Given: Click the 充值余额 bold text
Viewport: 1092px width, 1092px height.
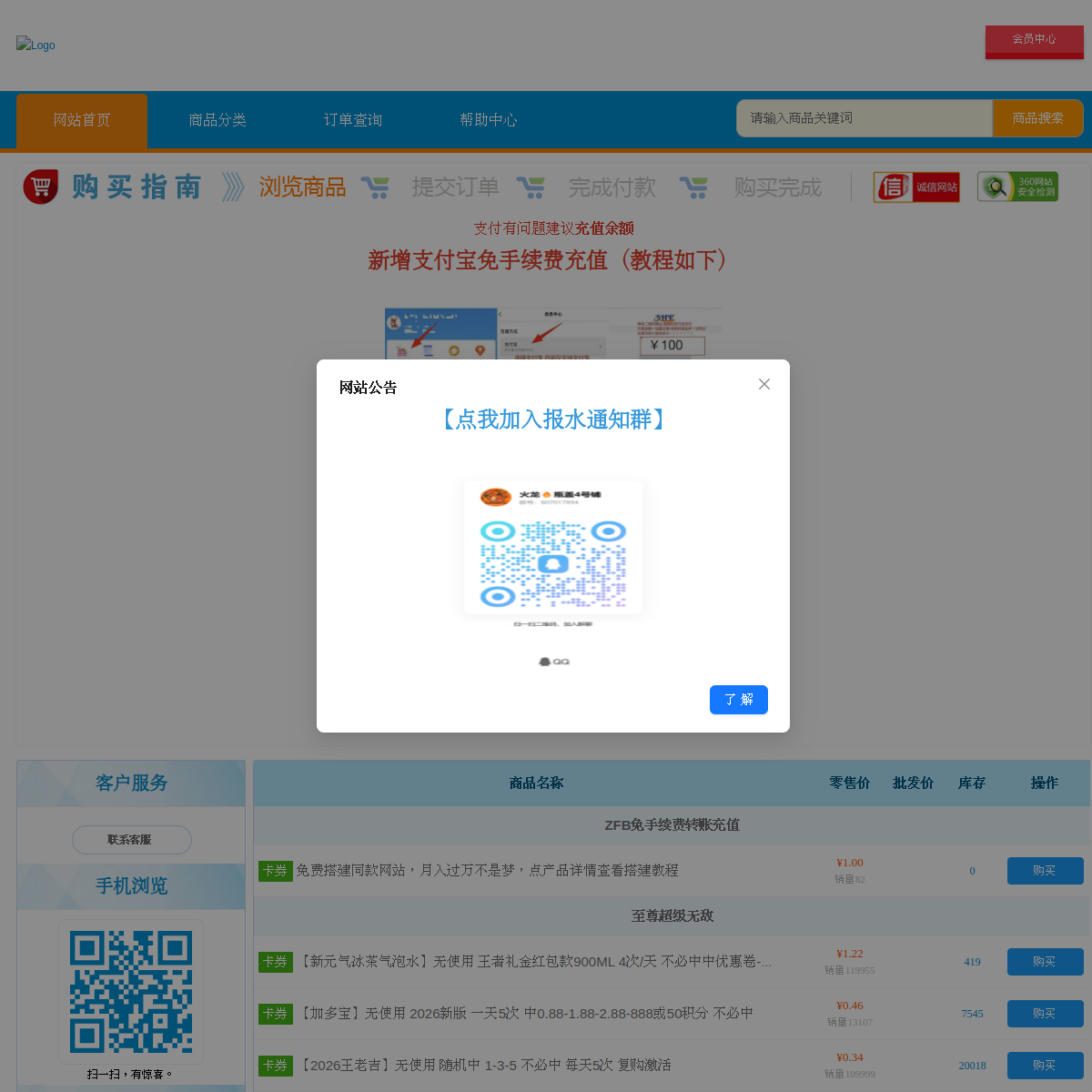Looking at the screenshot, I should [x=604, y=228].
